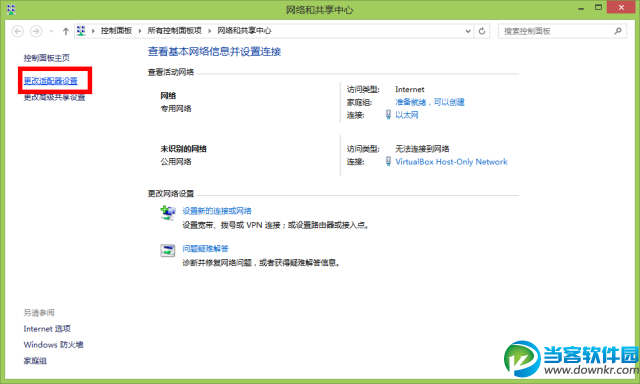Open the recent locations dropdown arrow
The image size is (640, 384).
[x=51, y=31]
